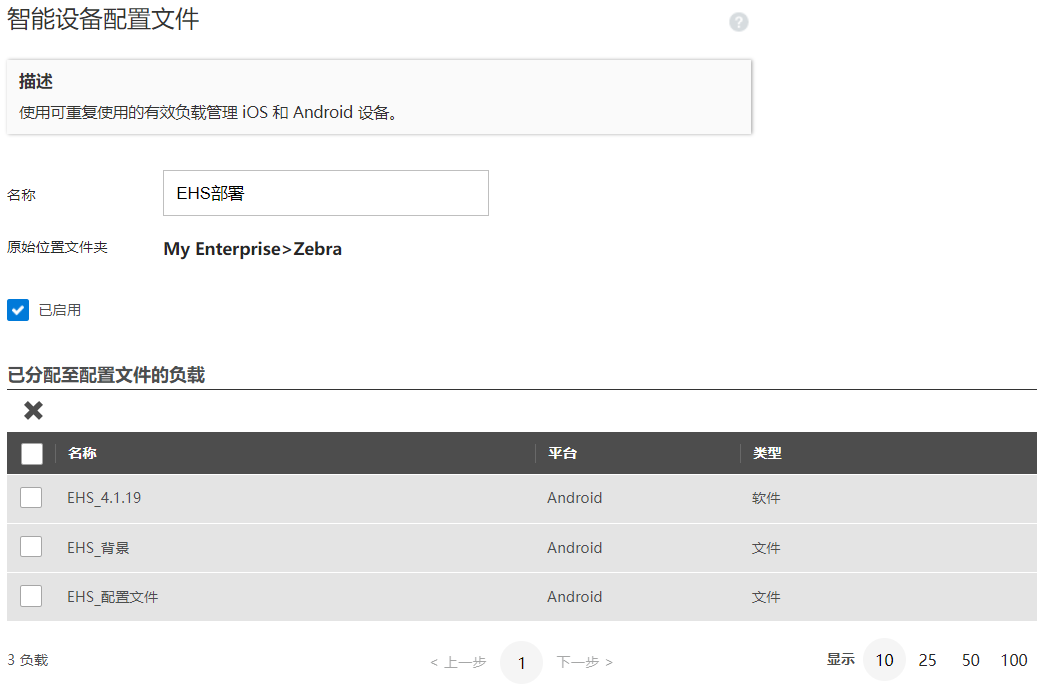1048x690 pixels.
Task: Show 50 items per page
Action: tap(971, 660)
